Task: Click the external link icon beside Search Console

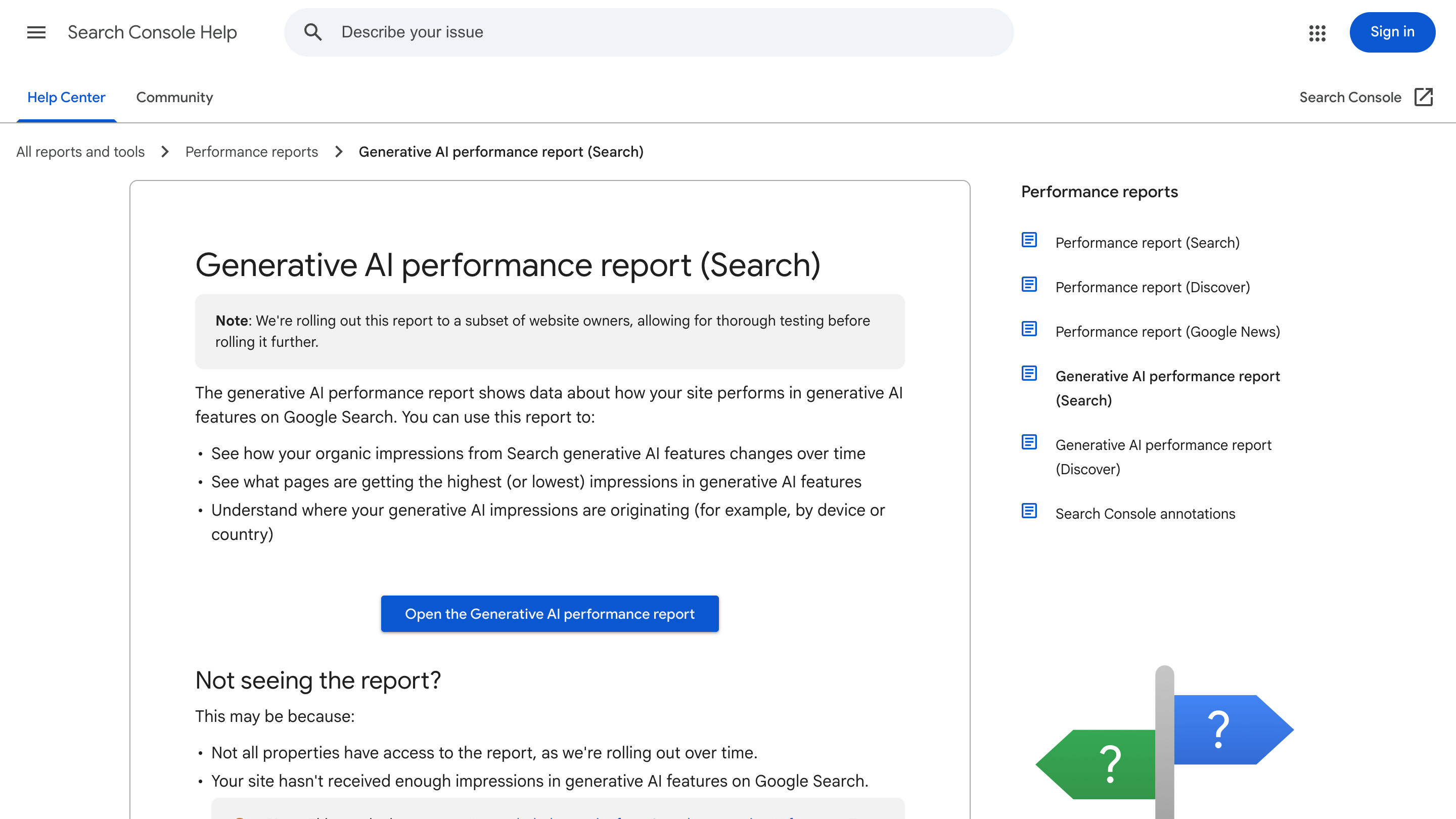Action: (x=1423, y=97)
